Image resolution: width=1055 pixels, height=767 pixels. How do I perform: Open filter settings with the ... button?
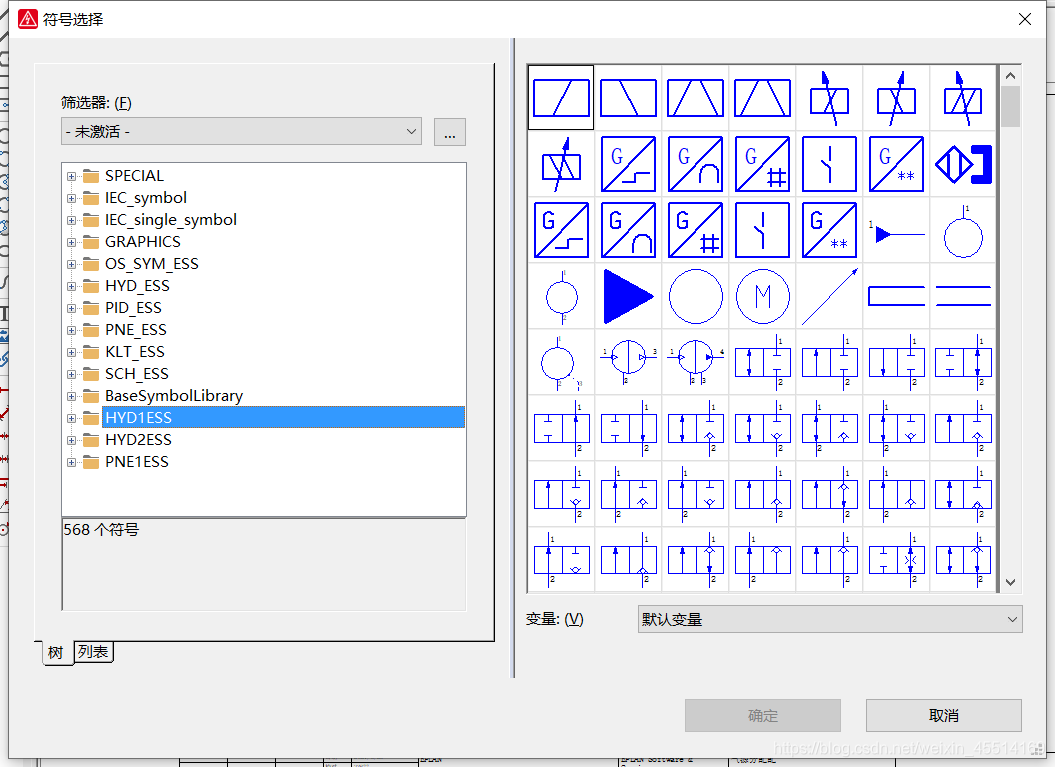[449, 132]
